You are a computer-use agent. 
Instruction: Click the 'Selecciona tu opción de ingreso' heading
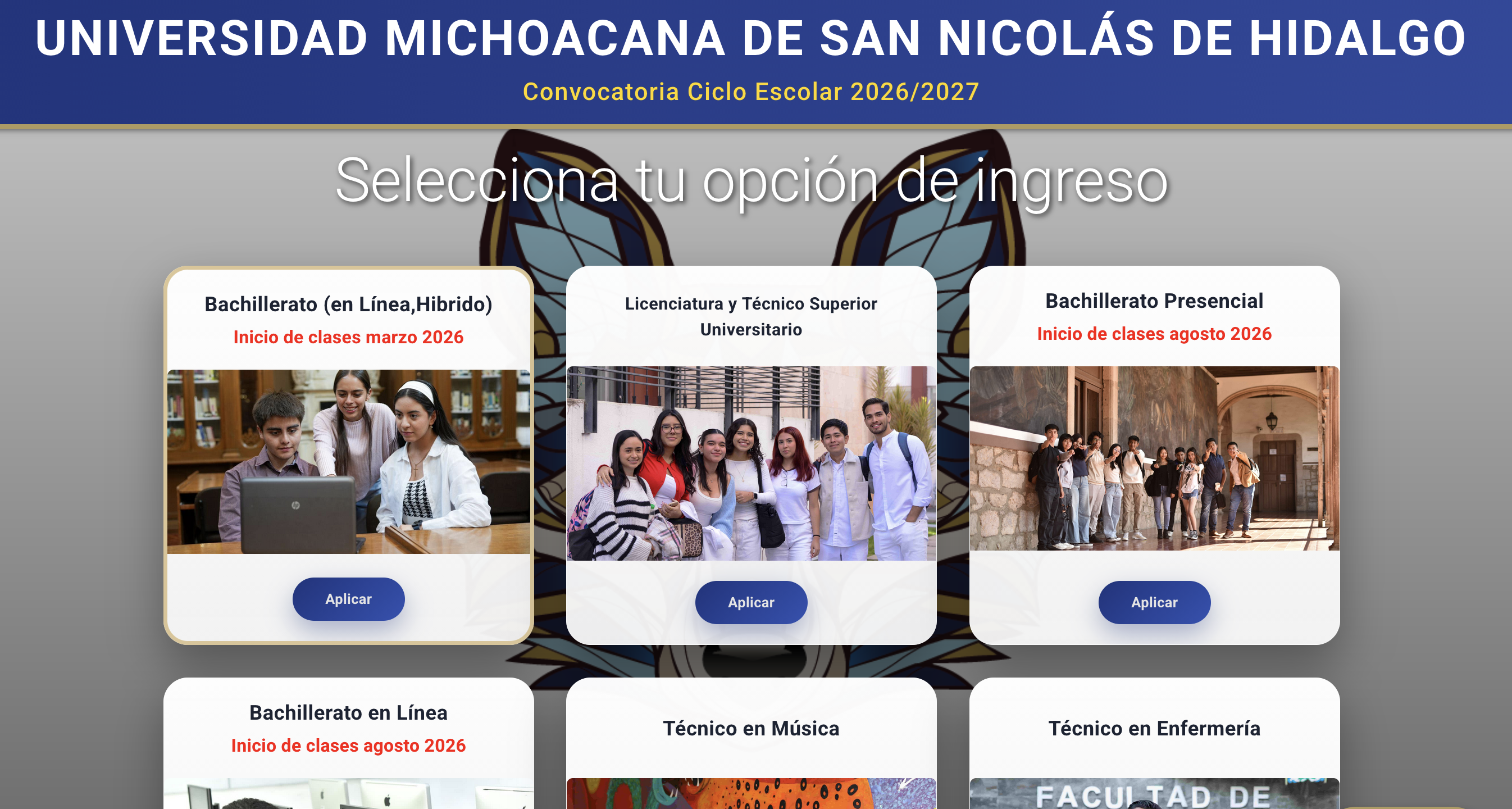[752, 181]
